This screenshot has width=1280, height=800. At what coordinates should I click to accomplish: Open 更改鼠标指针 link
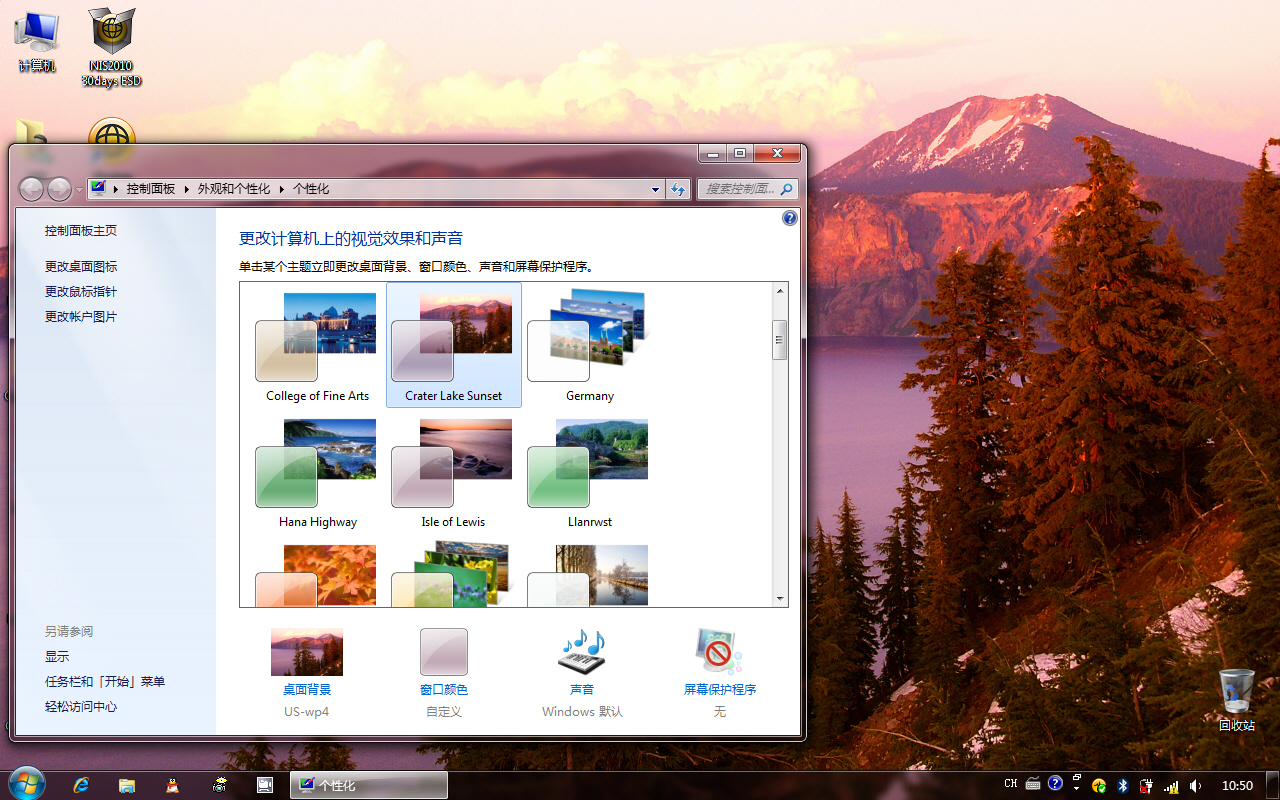coord(81,291)
